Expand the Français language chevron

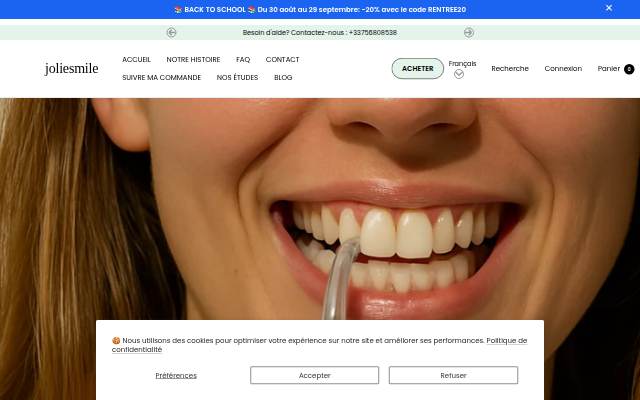pos(459,74)
